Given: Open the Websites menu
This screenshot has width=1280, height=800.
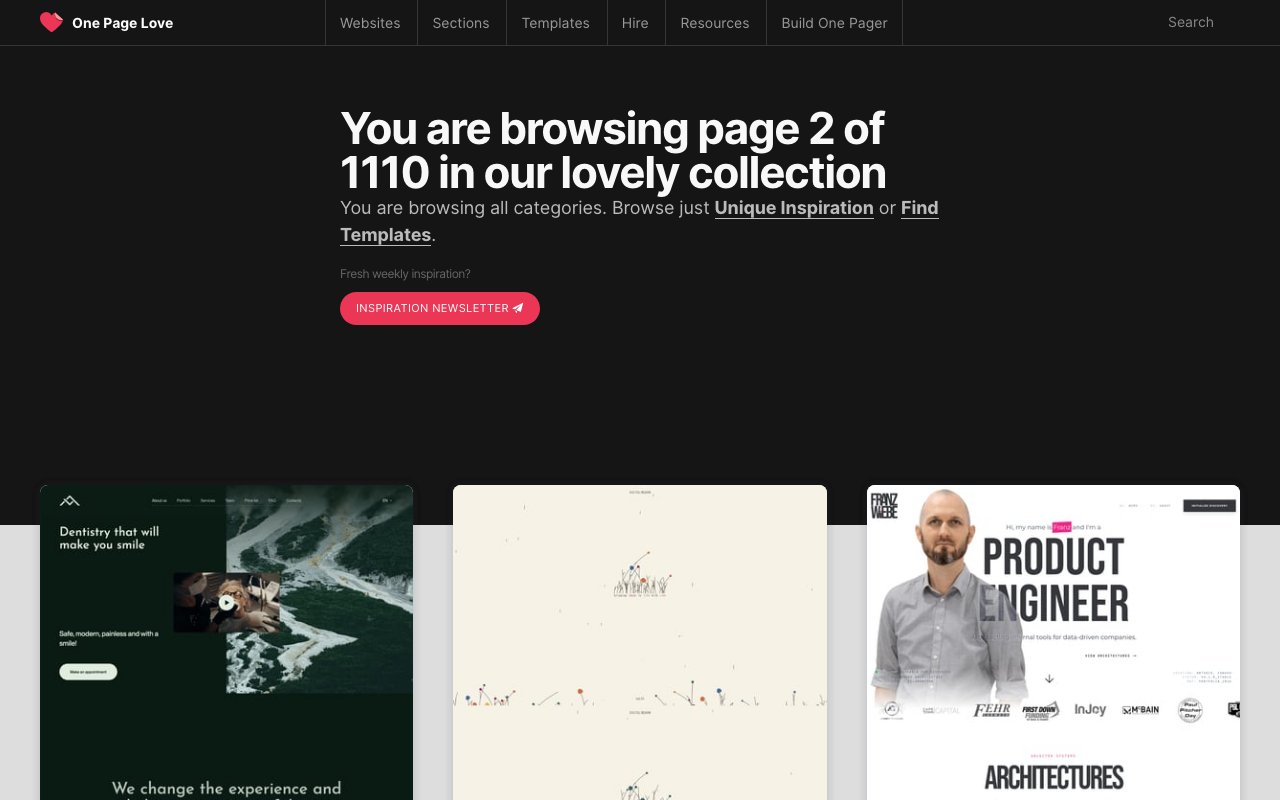Looking at the screenshot, I should (x=370, y=22).
